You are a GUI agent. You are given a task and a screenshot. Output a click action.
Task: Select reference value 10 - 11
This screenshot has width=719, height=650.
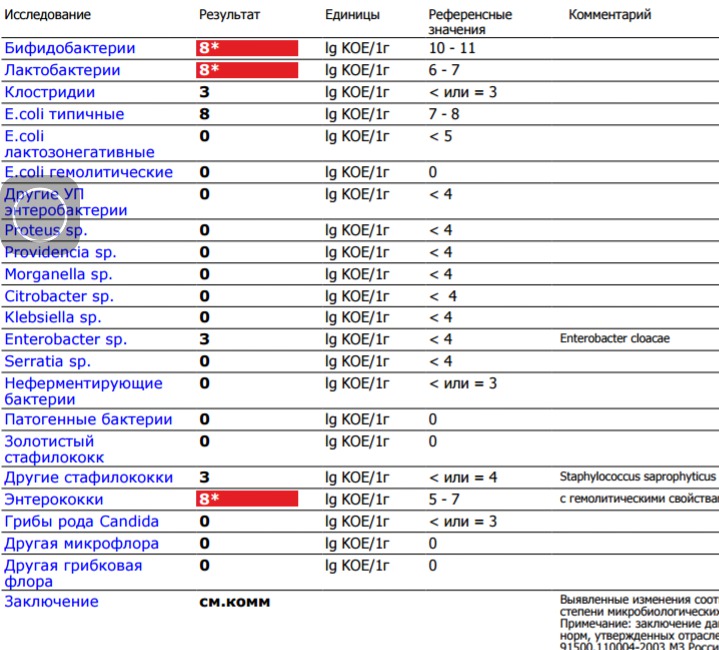click(x=452, y=48)
